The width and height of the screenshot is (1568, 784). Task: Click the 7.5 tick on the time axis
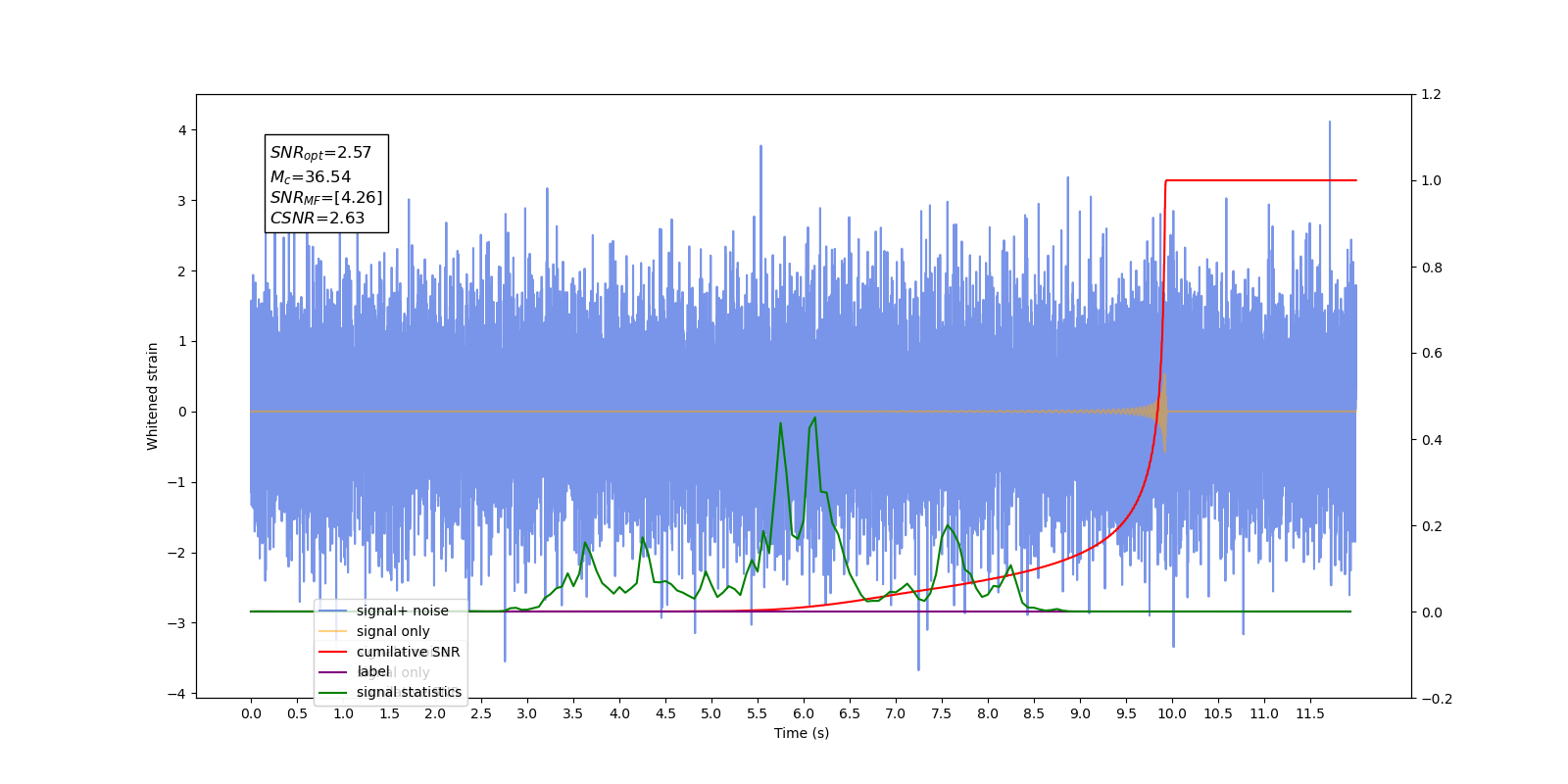click(x=942, y=713)
